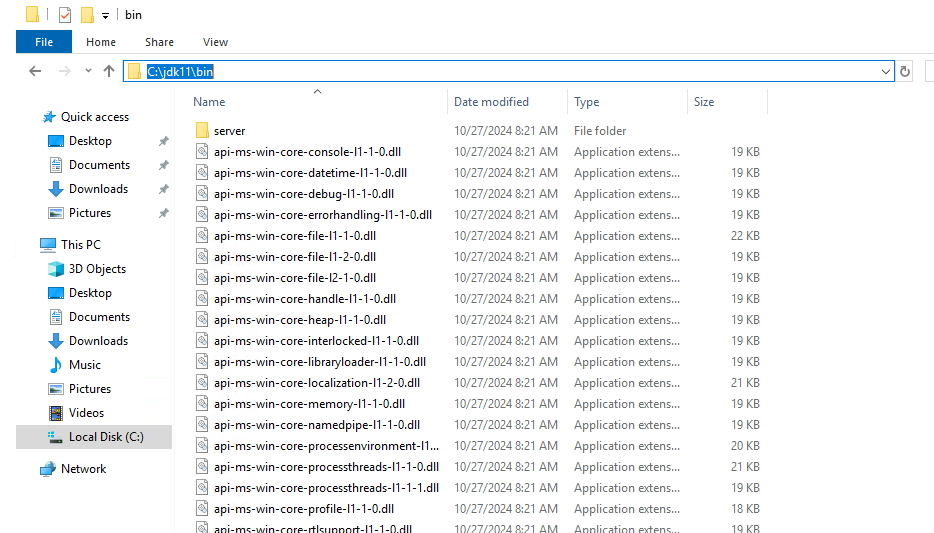Image resolution: width=934 pixels, height=533 pixels.
Task: Select api-ms-win-core-heap-l1-1-0.dll file icon
Action: point(203,320)
